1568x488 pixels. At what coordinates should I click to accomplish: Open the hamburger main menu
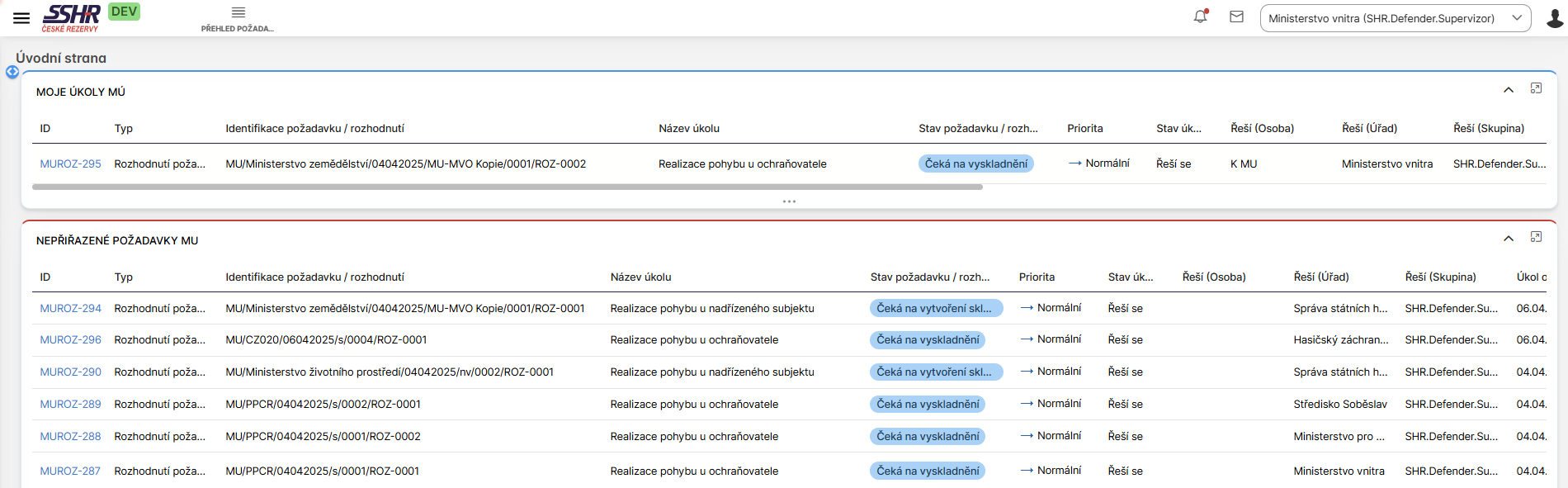pos(21,18)
